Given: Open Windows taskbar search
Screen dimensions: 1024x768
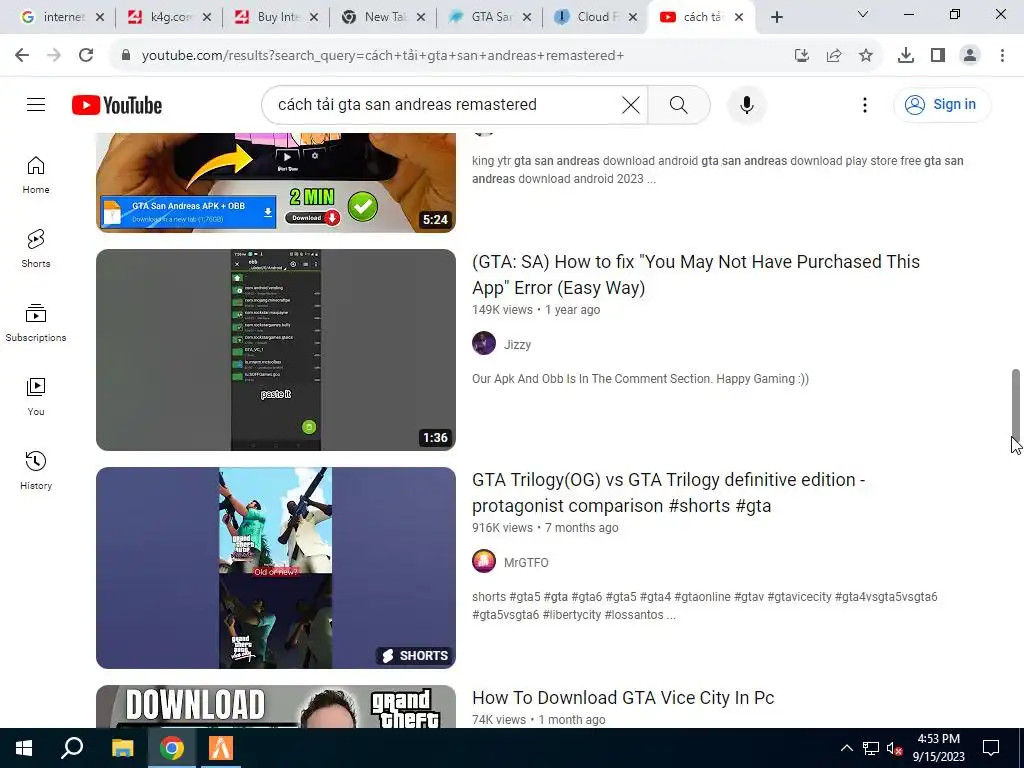Looking at the screenshot, I should tap(72, 748).
